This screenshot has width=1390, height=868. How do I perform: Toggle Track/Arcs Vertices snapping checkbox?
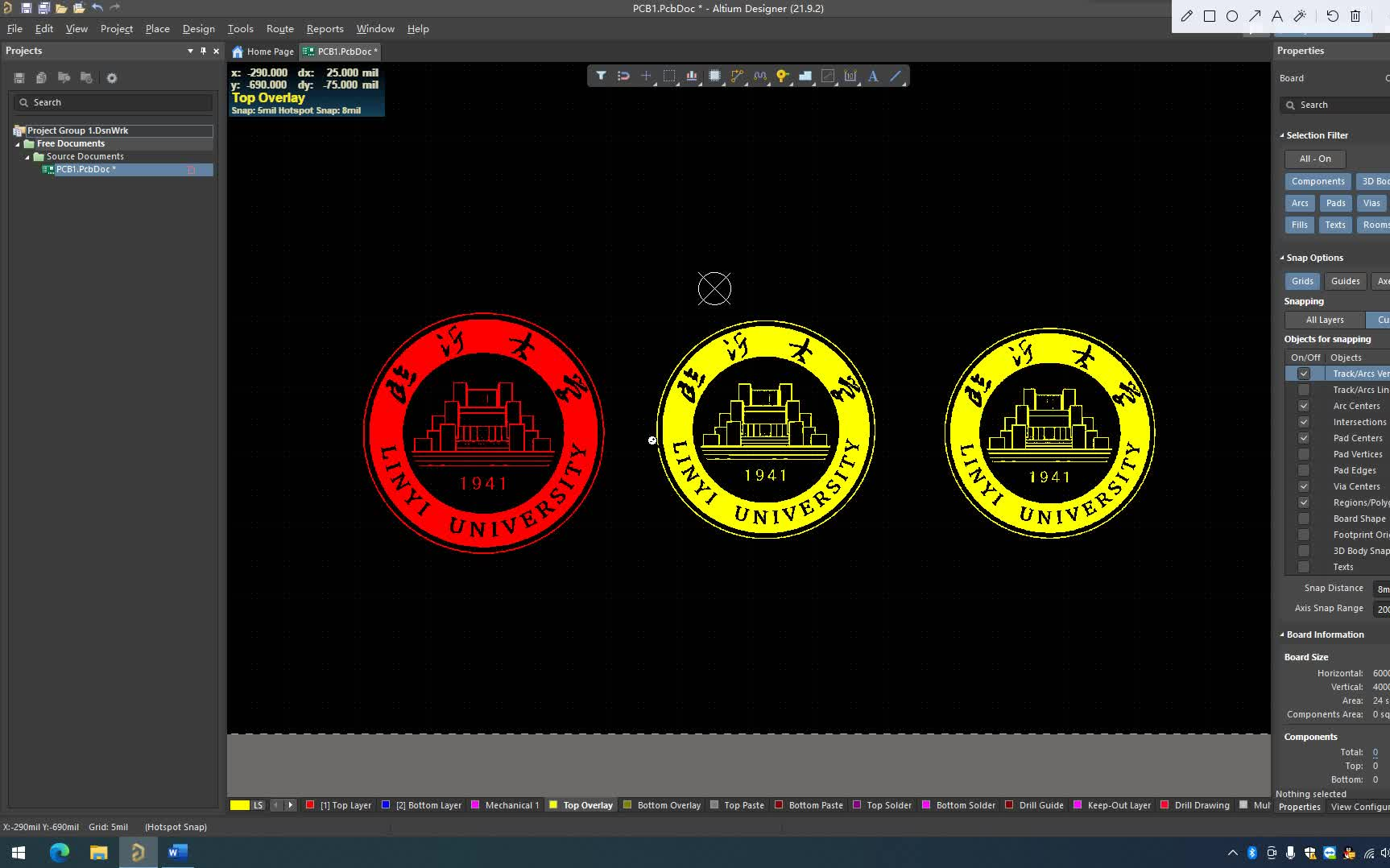tap(1303, 374)
